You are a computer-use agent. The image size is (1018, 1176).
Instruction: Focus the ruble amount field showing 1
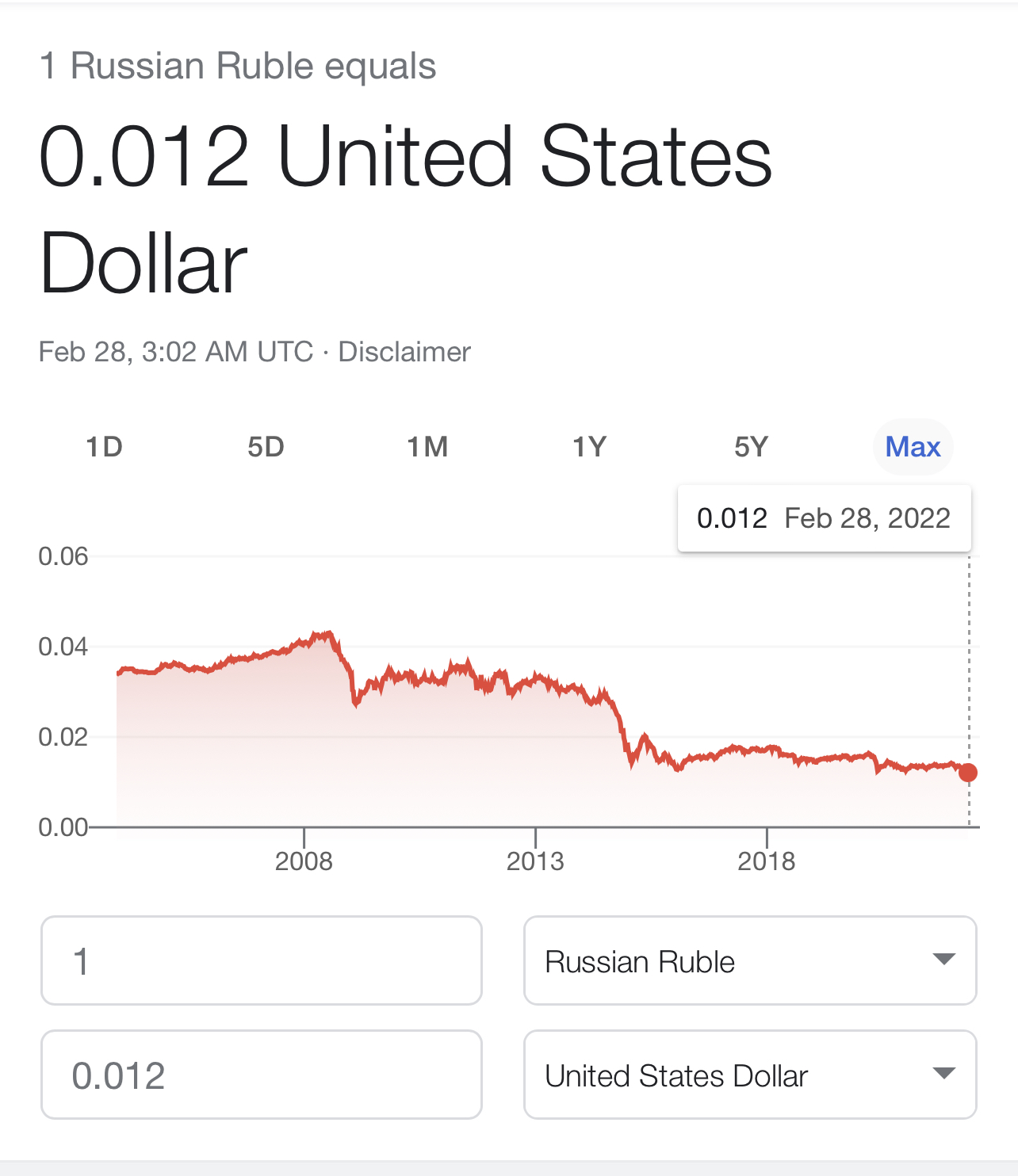click(262, 961)
